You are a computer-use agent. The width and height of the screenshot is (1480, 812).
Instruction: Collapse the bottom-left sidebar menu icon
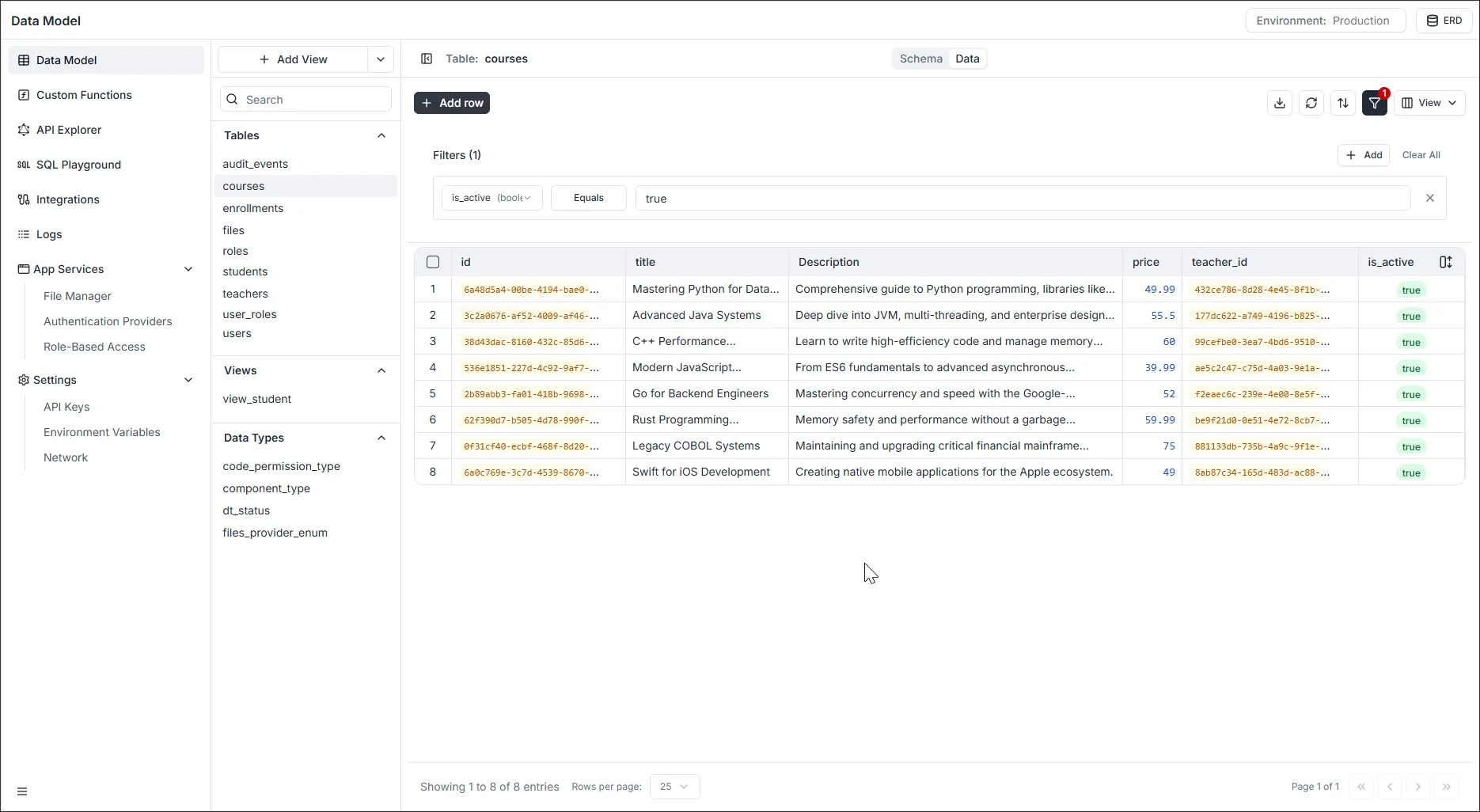[x=22, y=791]
